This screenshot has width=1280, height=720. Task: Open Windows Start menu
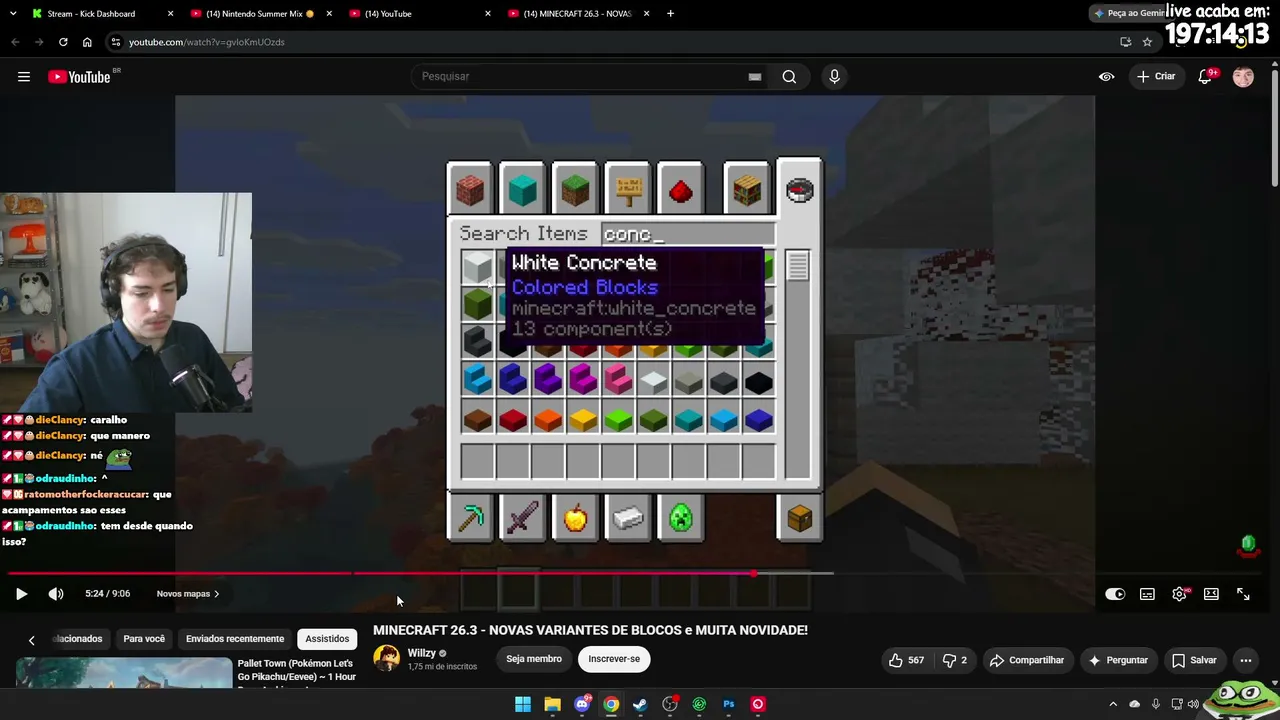click(x=523, y=704)
